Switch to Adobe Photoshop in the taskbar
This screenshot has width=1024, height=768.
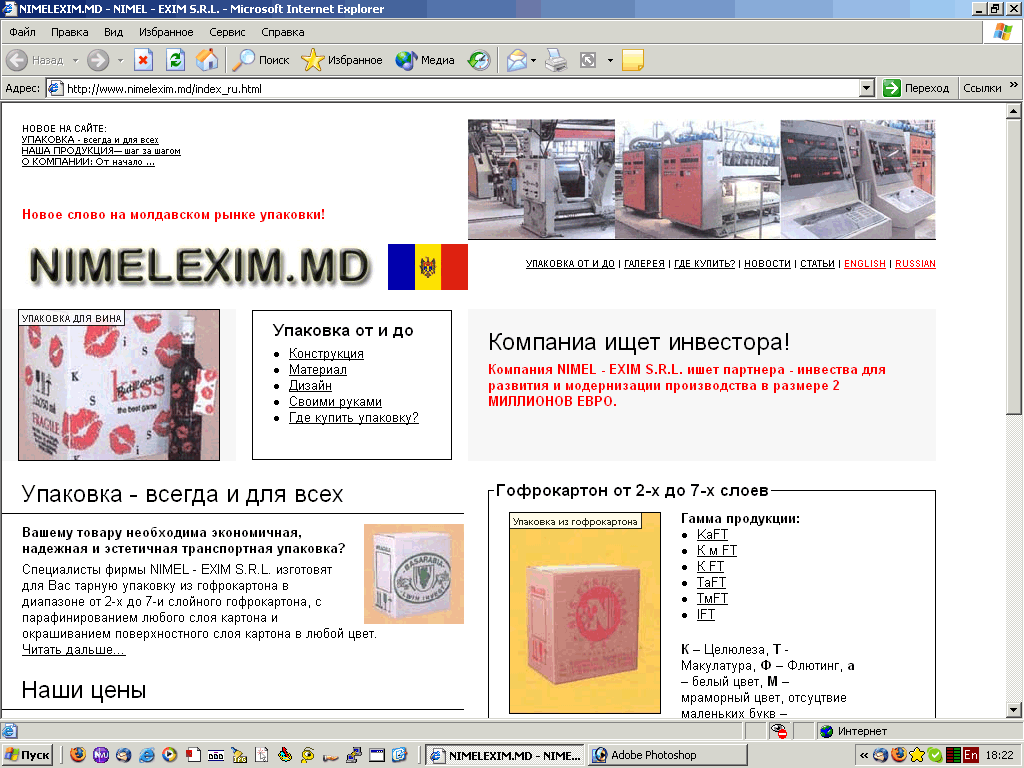651,755
